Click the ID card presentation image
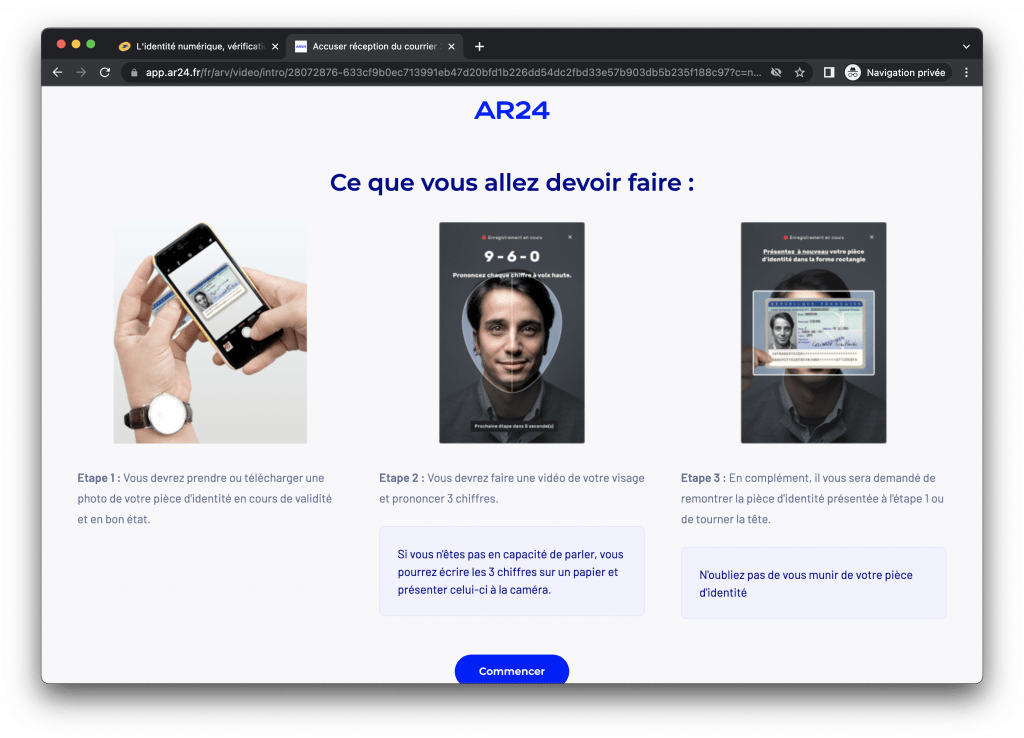1024x738 pixels. (x=814, y=332)
